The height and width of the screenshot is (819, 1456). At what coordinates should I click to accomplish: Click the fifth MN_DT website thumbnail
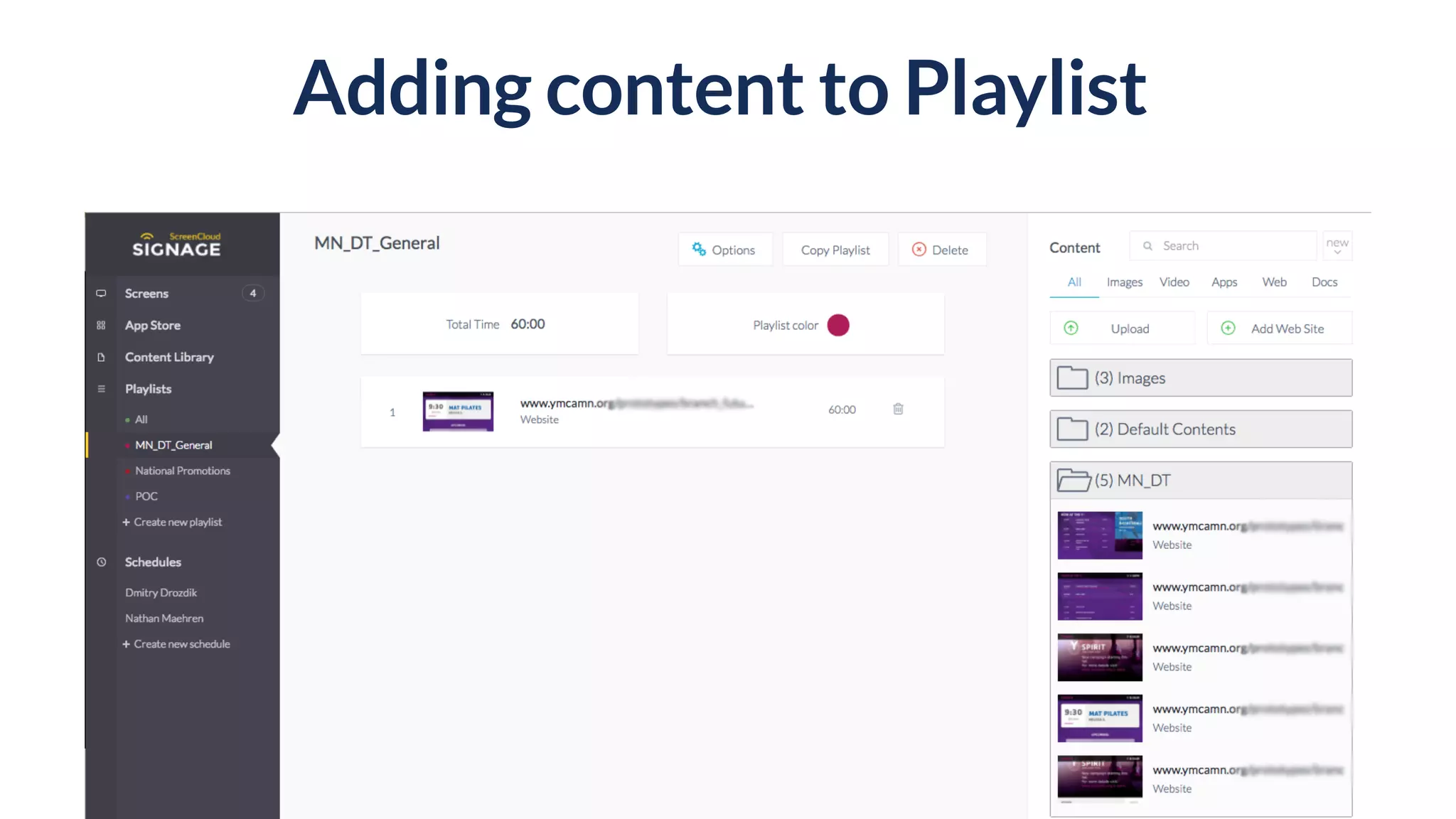click(1100, 779)
